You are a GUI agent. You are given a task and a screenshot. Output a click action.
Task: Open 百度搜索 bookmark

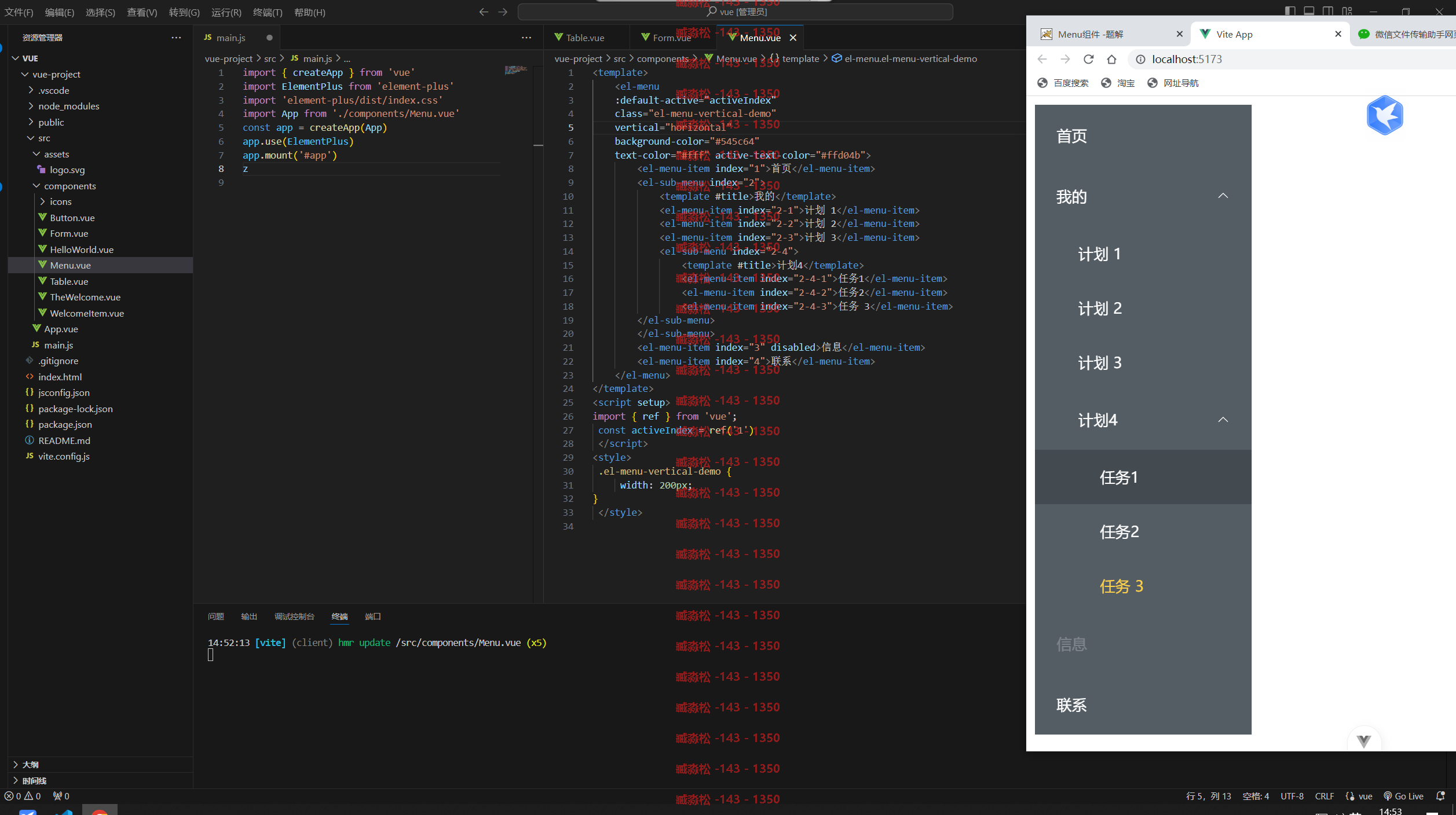pos(1063,83)
